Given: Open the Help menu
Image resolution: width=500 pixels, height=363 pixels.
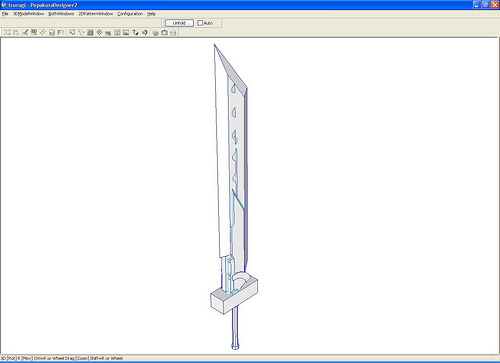Looking at the screenshot, I should coord(151,14).
